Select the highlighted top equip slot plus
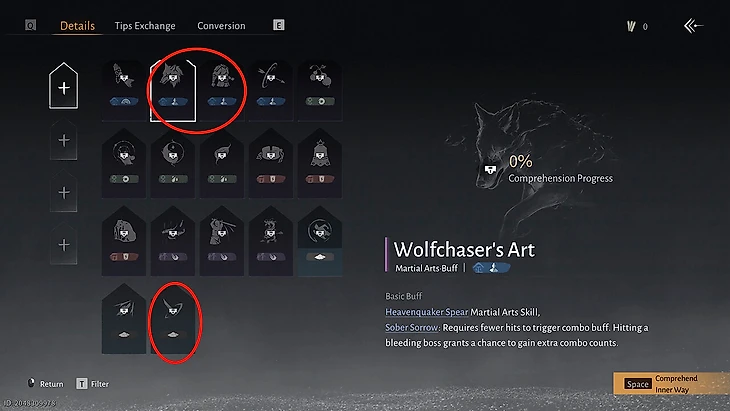Screen dimensions: 730x411 [64, 86]
